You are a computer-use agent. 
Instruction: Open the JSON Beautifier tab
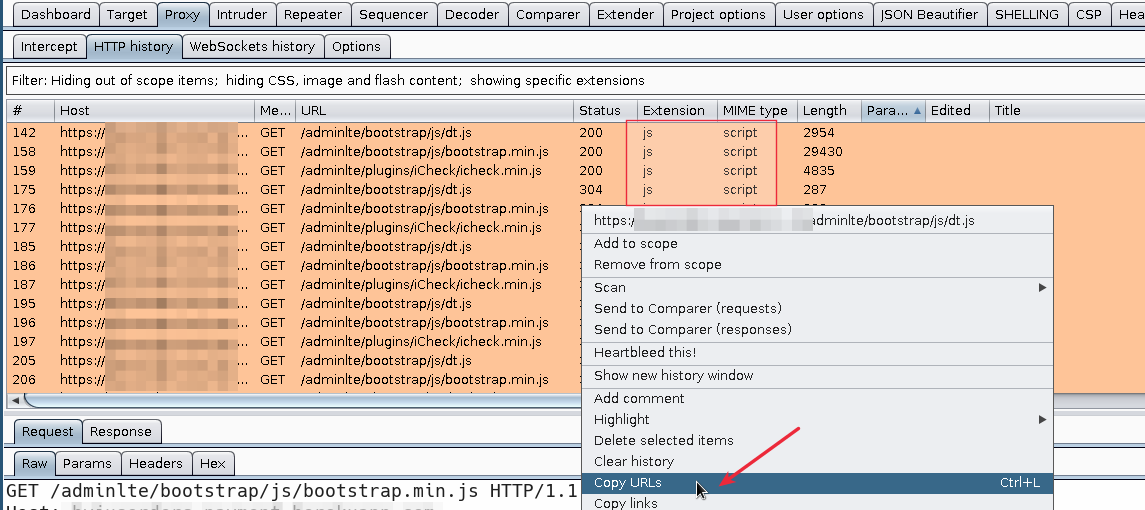[930, 14]
